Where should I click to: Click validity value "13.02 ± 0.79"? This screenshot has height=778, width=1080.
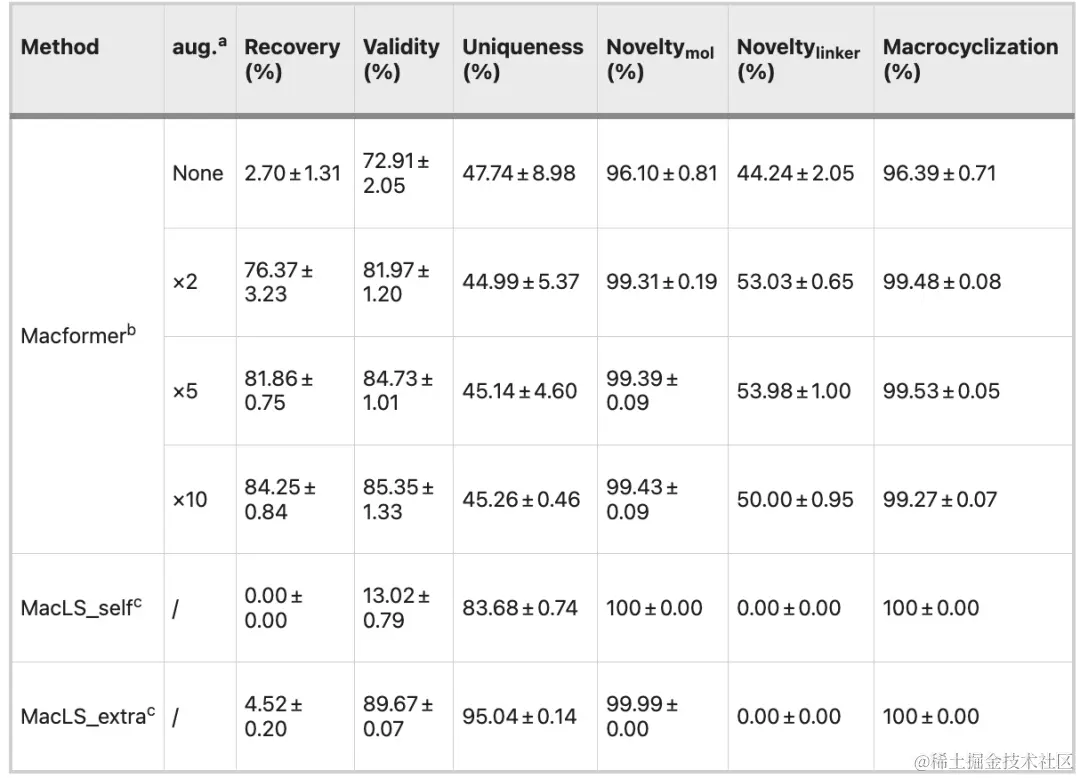[x=396, y=608]
